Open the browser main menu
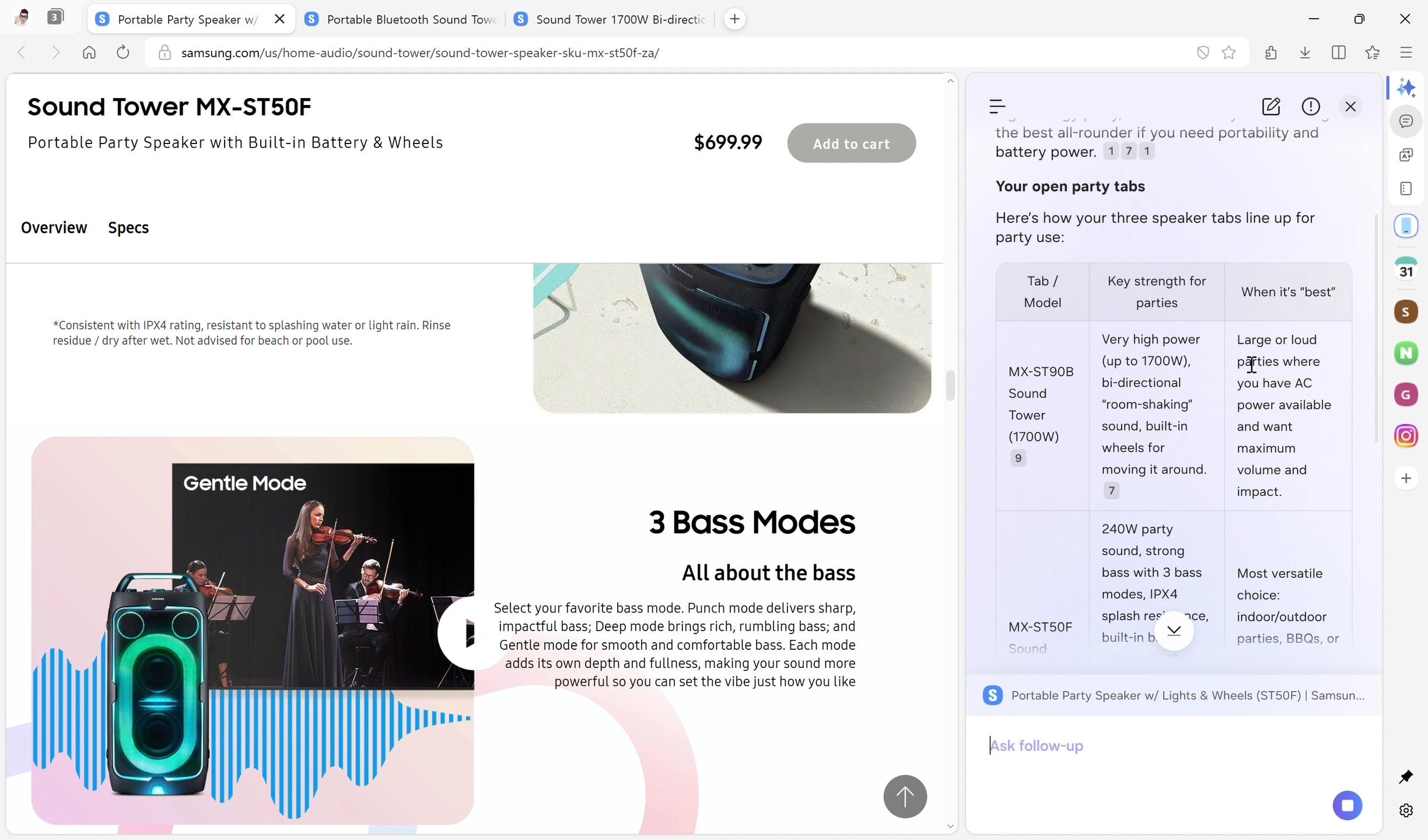 pos(1406,52)
